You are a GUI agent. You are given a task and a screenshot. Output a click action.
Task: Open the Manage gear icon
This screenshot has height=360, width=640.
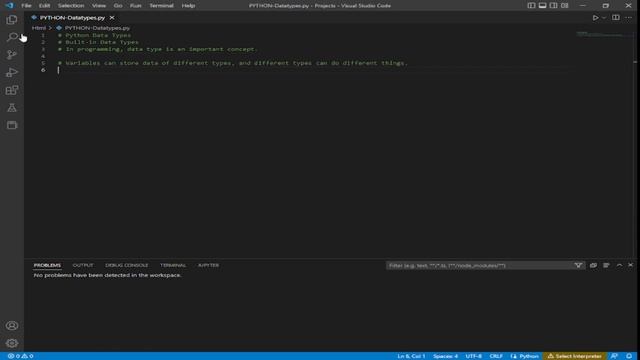(x=12, y=343)
